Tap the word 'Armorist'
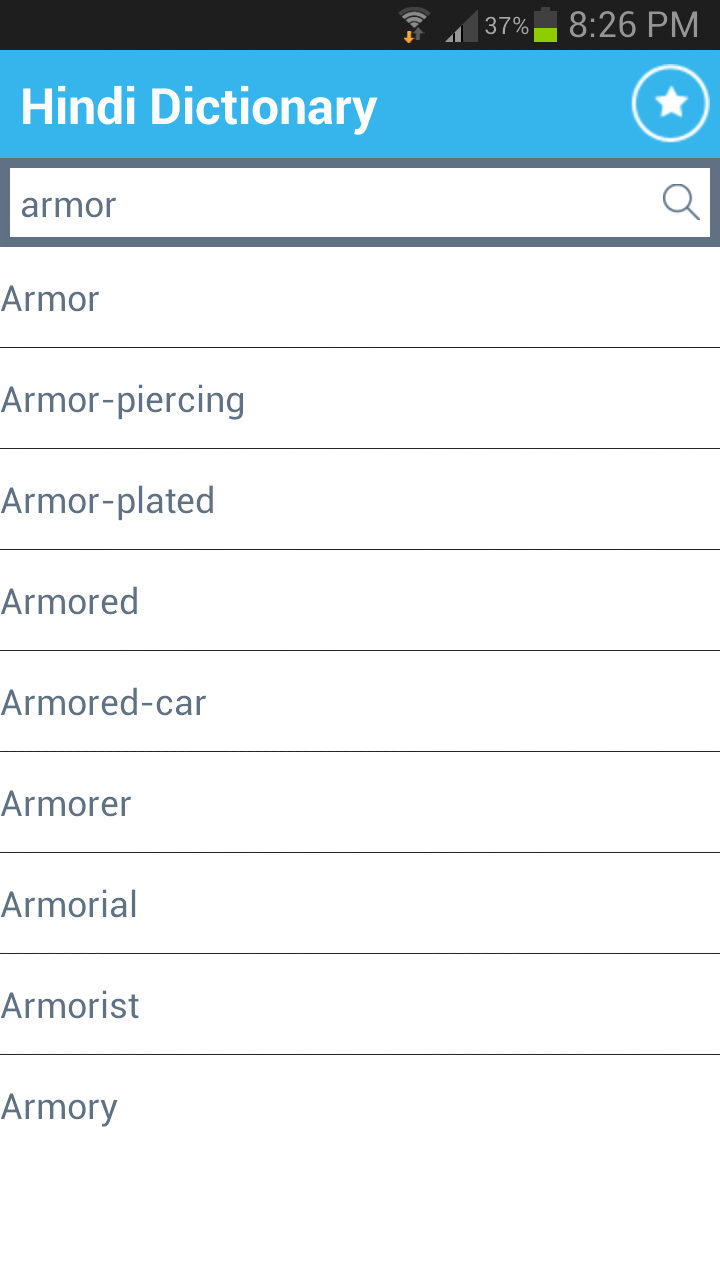Screen dimensions: 720x1280 coord(360,1005)
